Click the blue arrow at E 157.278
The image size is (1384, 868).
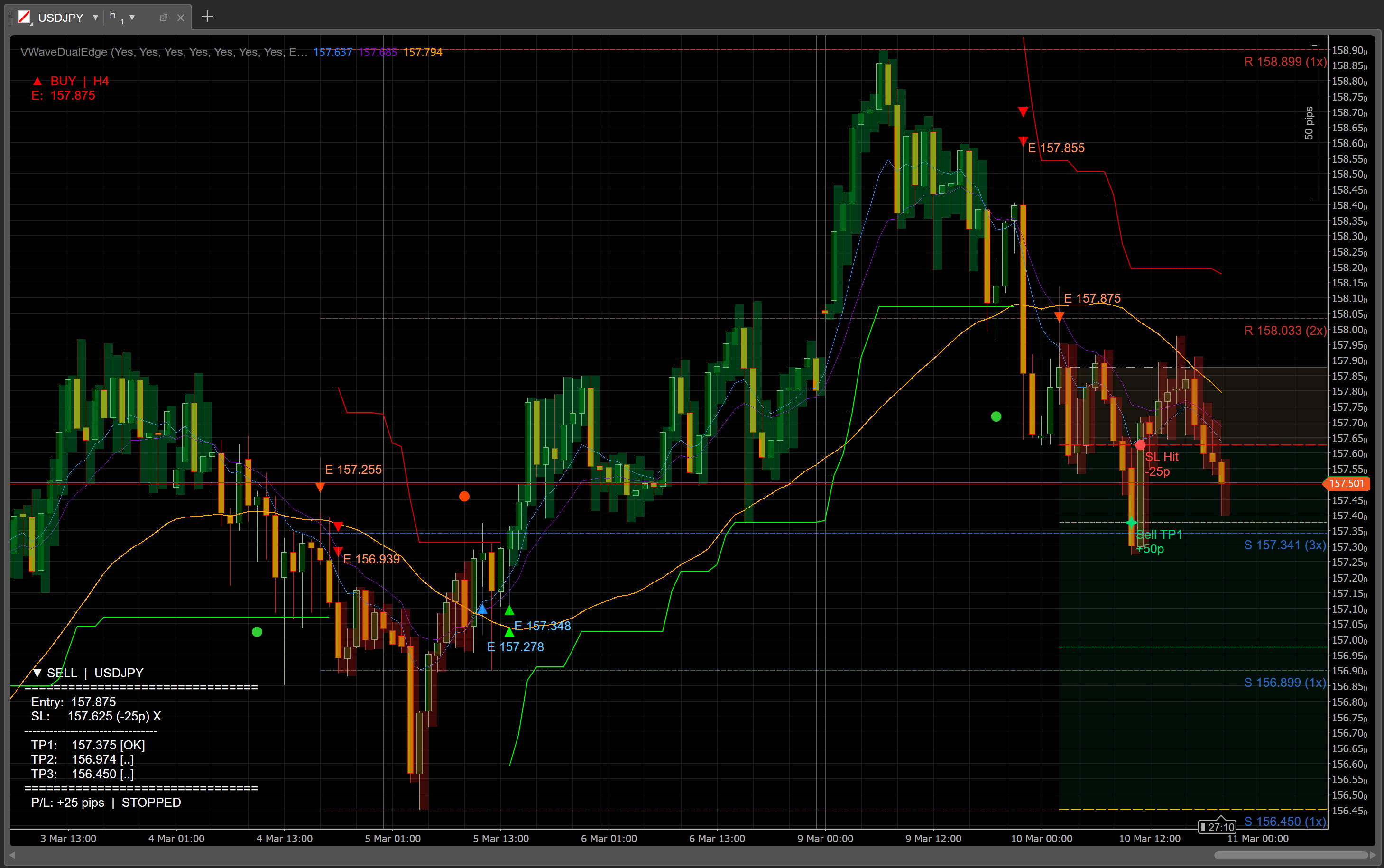click(x=482, y=609)
